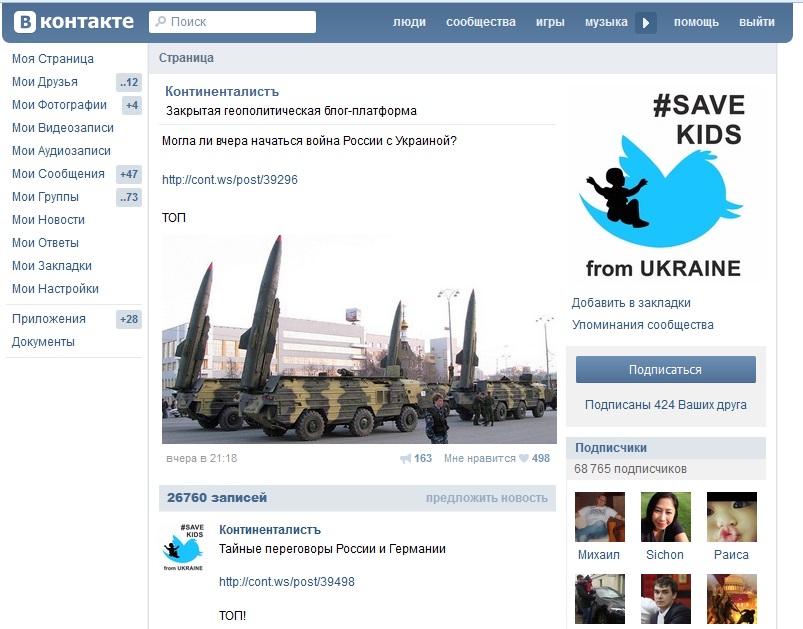The height and width of the screenshot is (629, 803).
Task: Like the post with heart icon
Action: [x=523, y=458]
